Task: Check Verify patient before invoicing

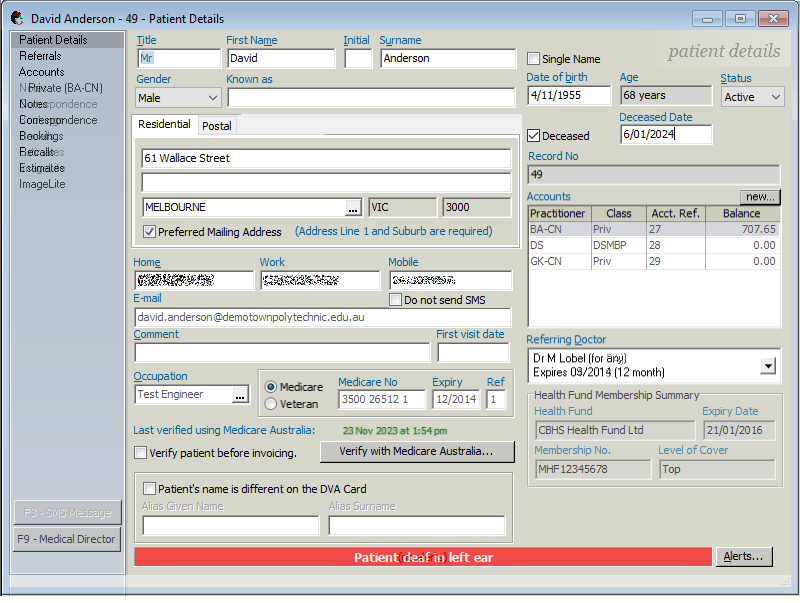Action: point(141,452)
